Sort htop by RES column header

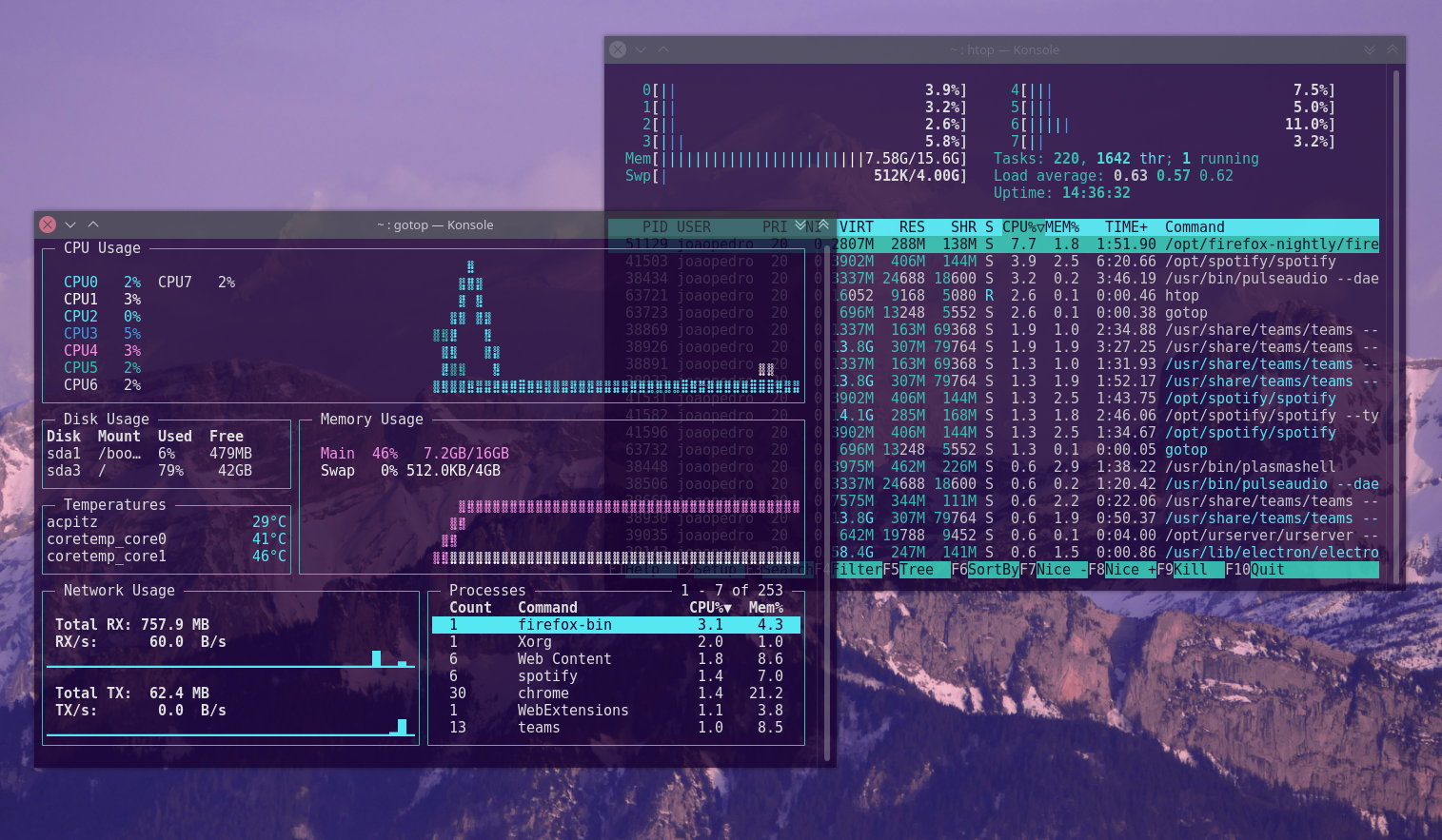912,227
